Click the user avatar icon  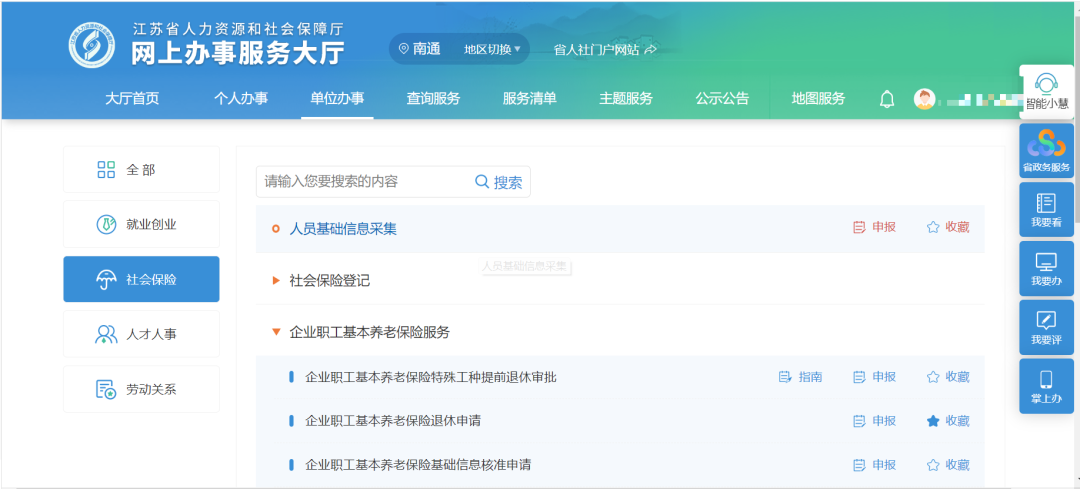coord(924,99)
